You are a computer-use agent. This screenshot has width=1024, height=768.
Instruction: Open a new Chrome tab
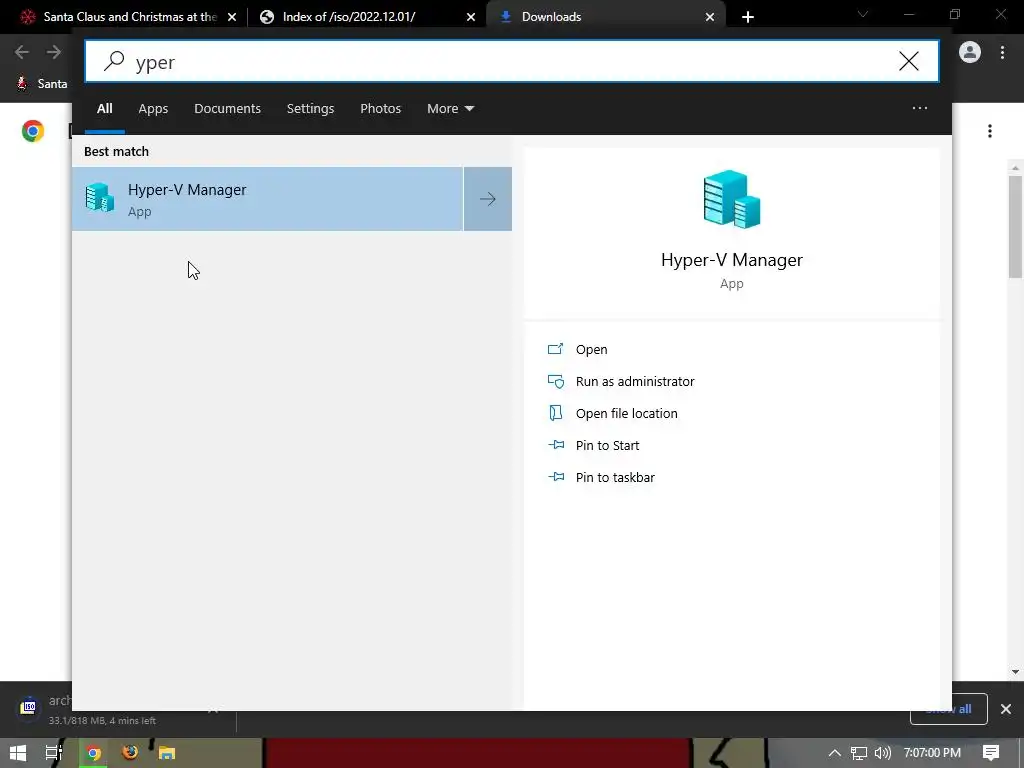tap(748, 17)
